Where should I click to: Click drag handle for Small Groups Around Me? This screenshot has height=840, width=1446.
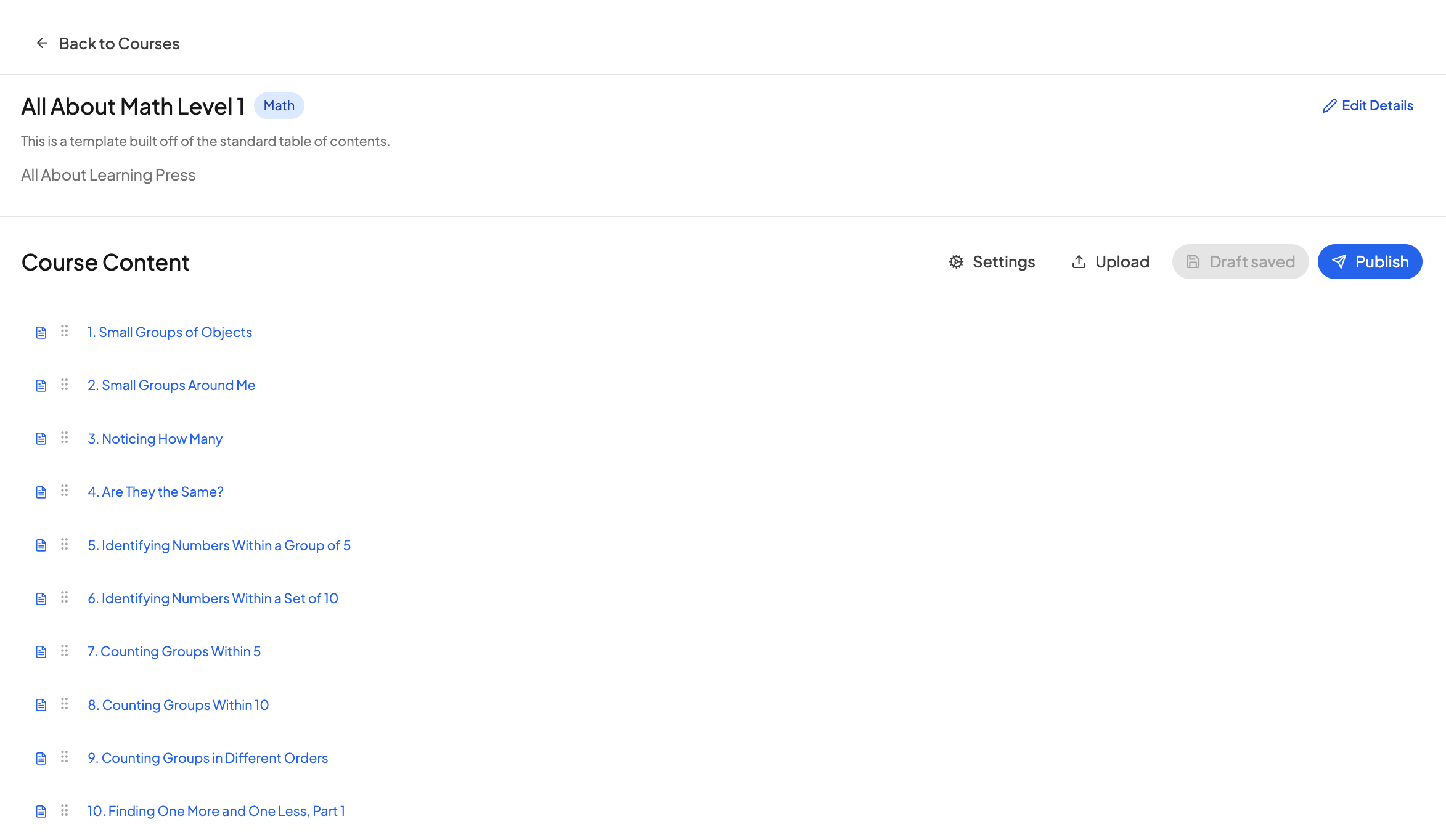pyautogui.click(x=64, y=385)
